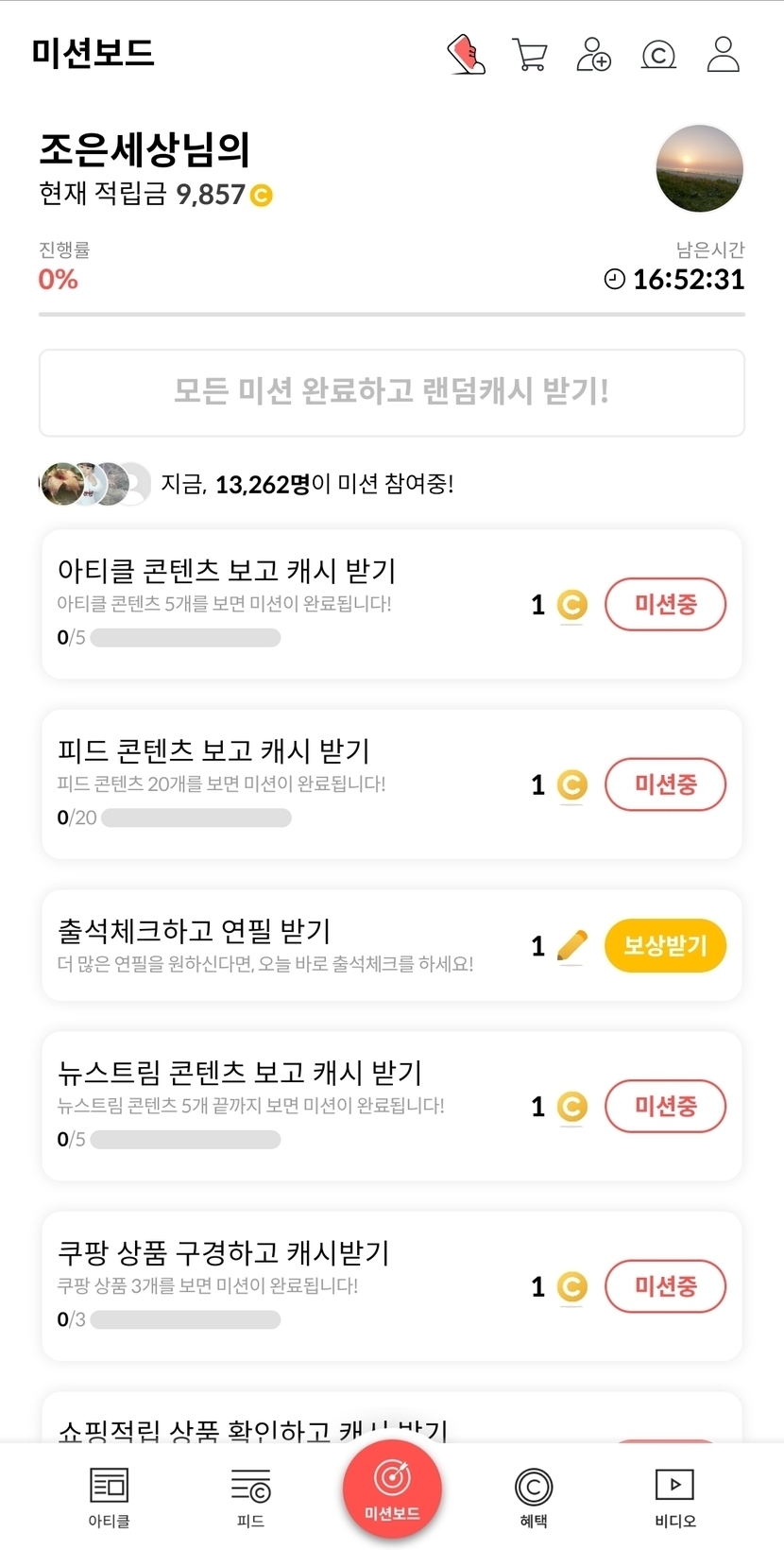Tap 미션중 on 피드 콘텐츠 mission
784x1550 pixels.
point(665,784)
